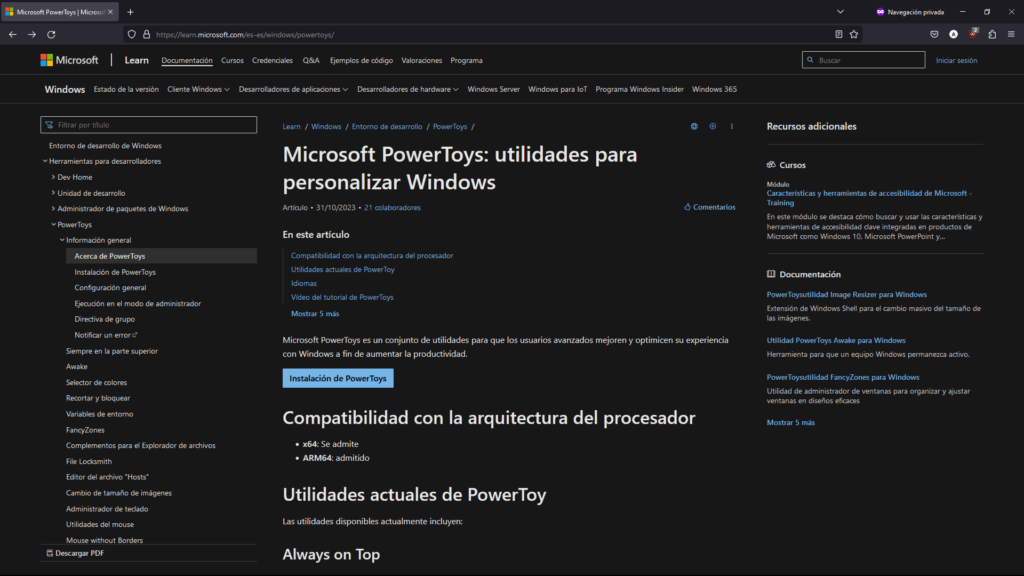Jump to Video del tutorial de PowerToys
The width and height of the screenshot is (1024, 576).
click(x=342, y=297)
